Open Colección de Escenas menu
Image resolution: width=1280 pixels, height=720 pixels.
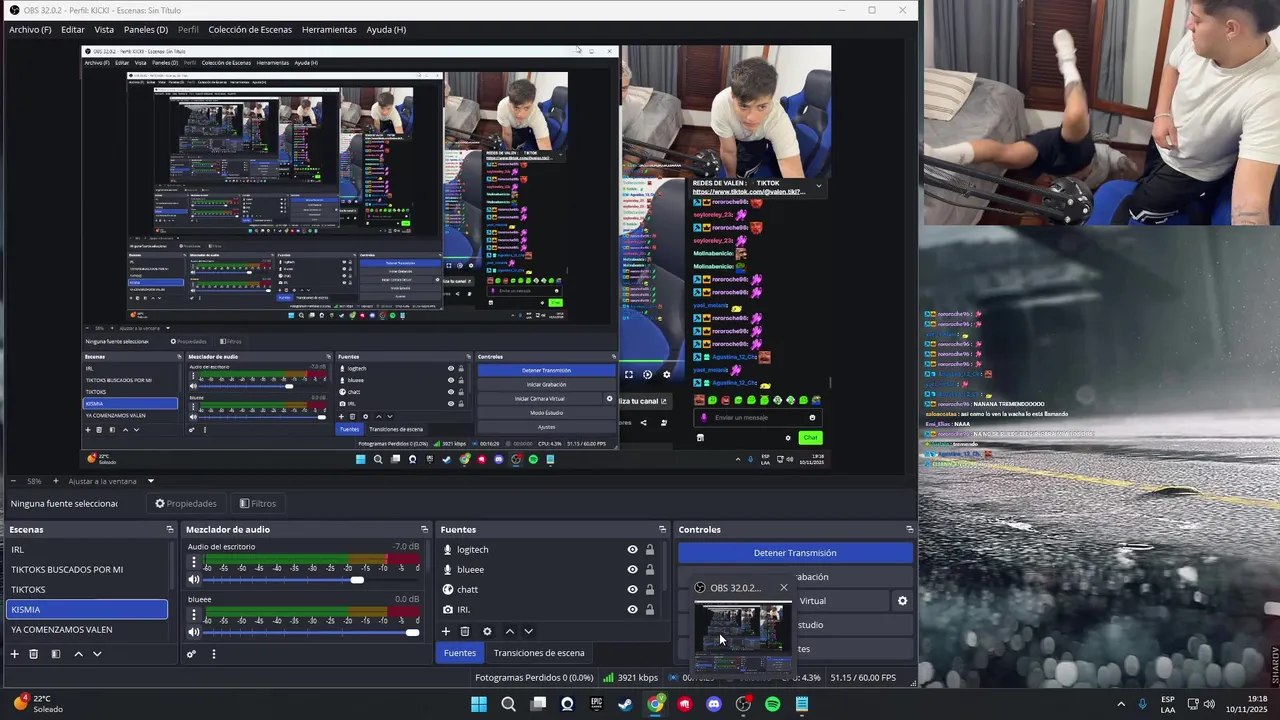click(x=250, y=29)
